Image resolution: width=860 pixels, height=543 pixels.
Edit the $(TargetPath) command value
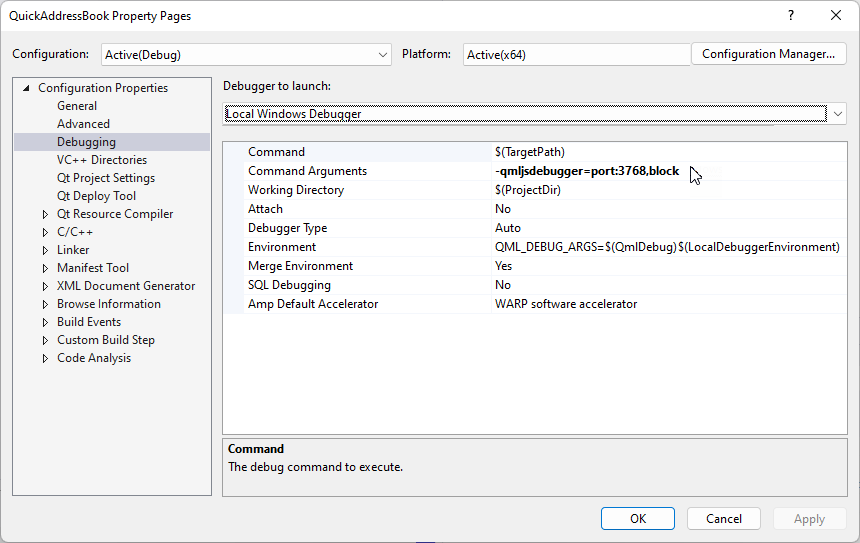coord(530,152)
